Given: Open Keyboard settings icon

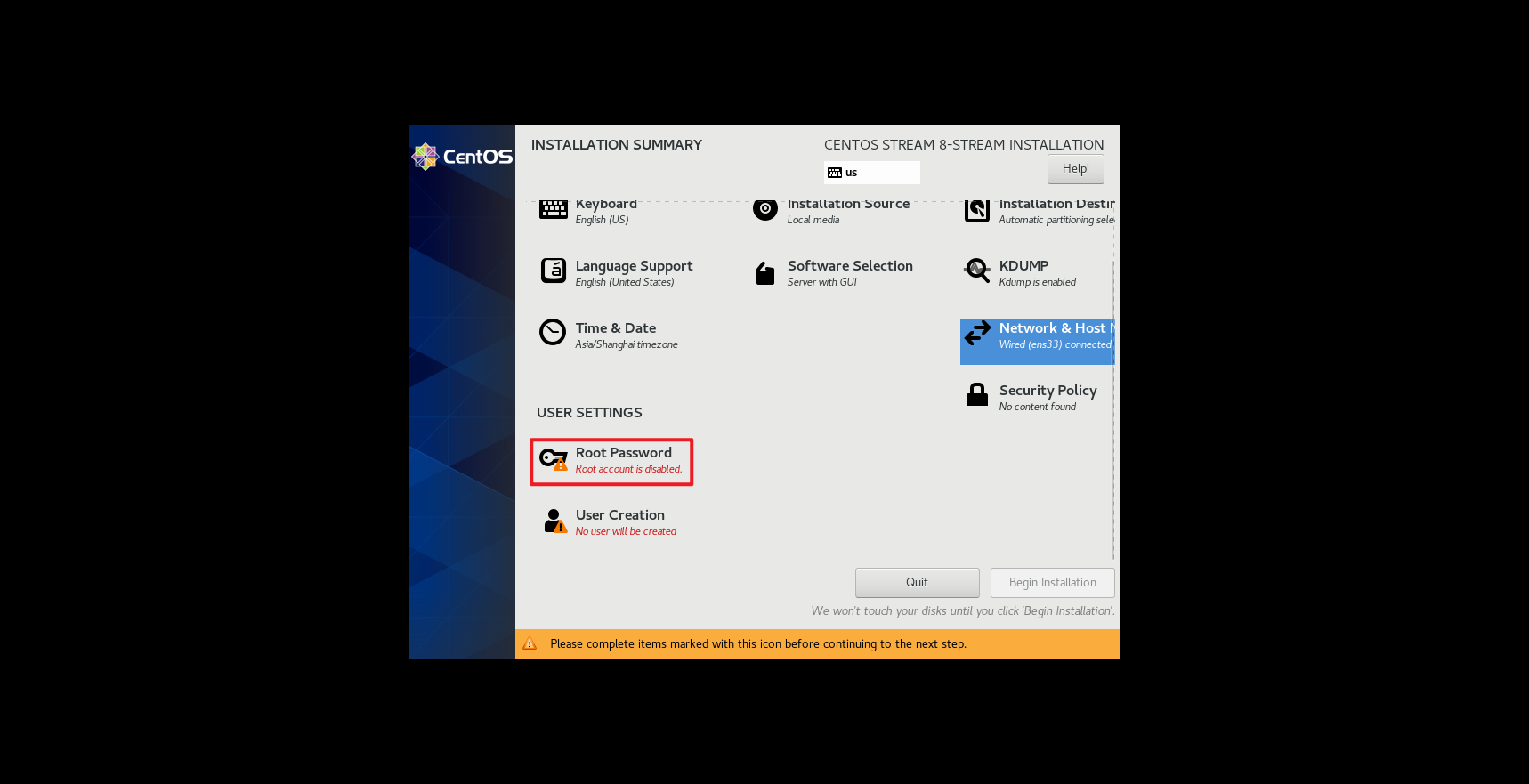Looking at the screenshot, I should click(x=553, y=210).
